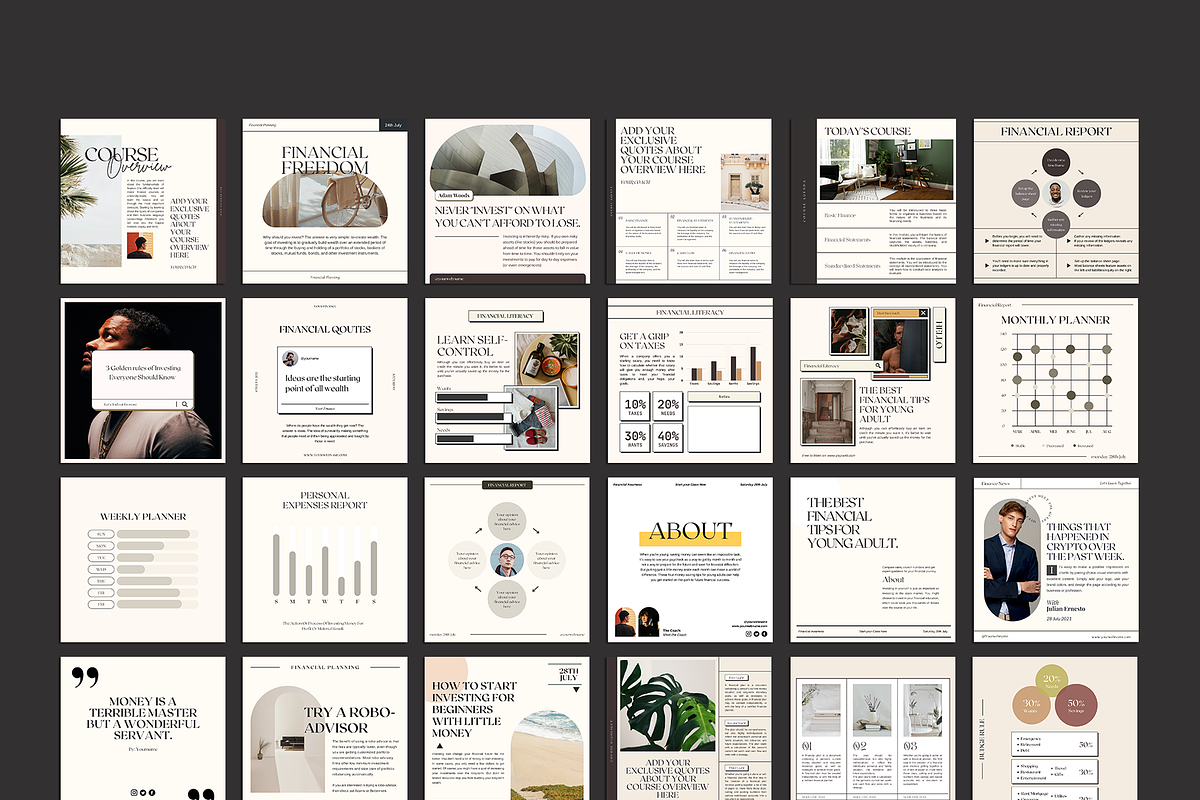Open the www.yourwebsite.com link on the Financial Quotes post

[325, 455]
